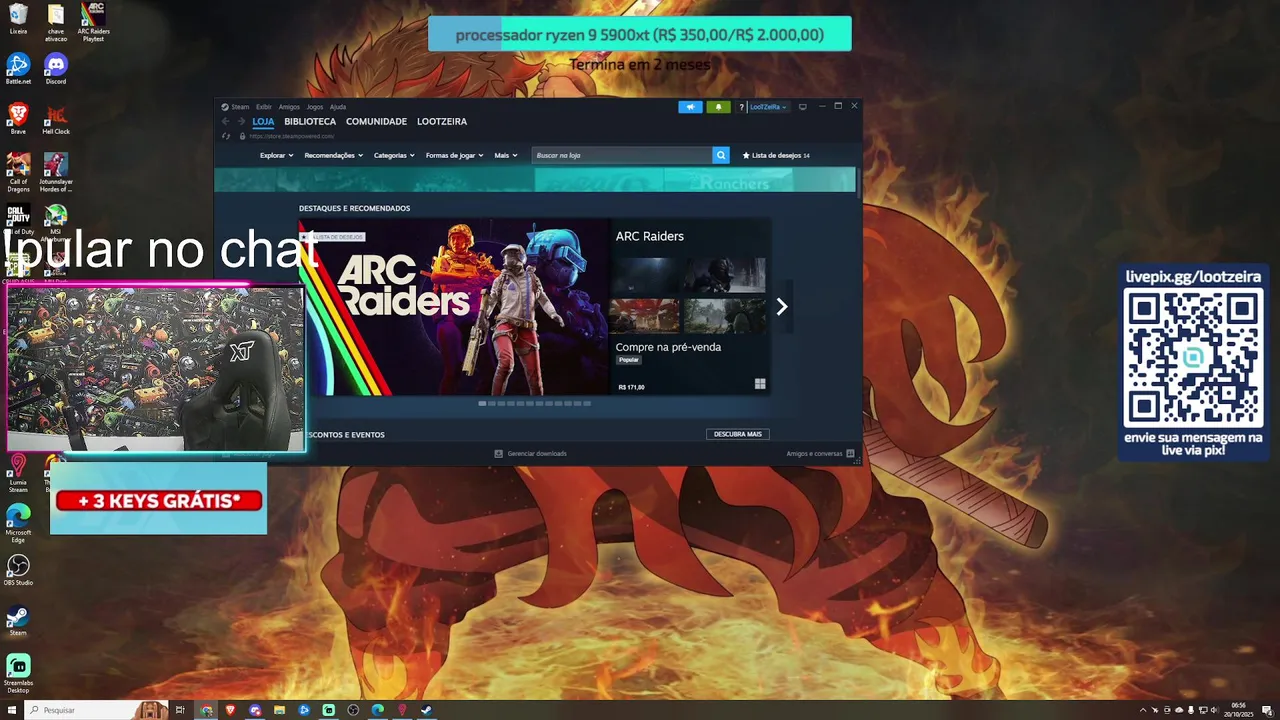Launch OBS Studio from desktop
Viewport: 1280px width, 720px height.
point(18,571)
